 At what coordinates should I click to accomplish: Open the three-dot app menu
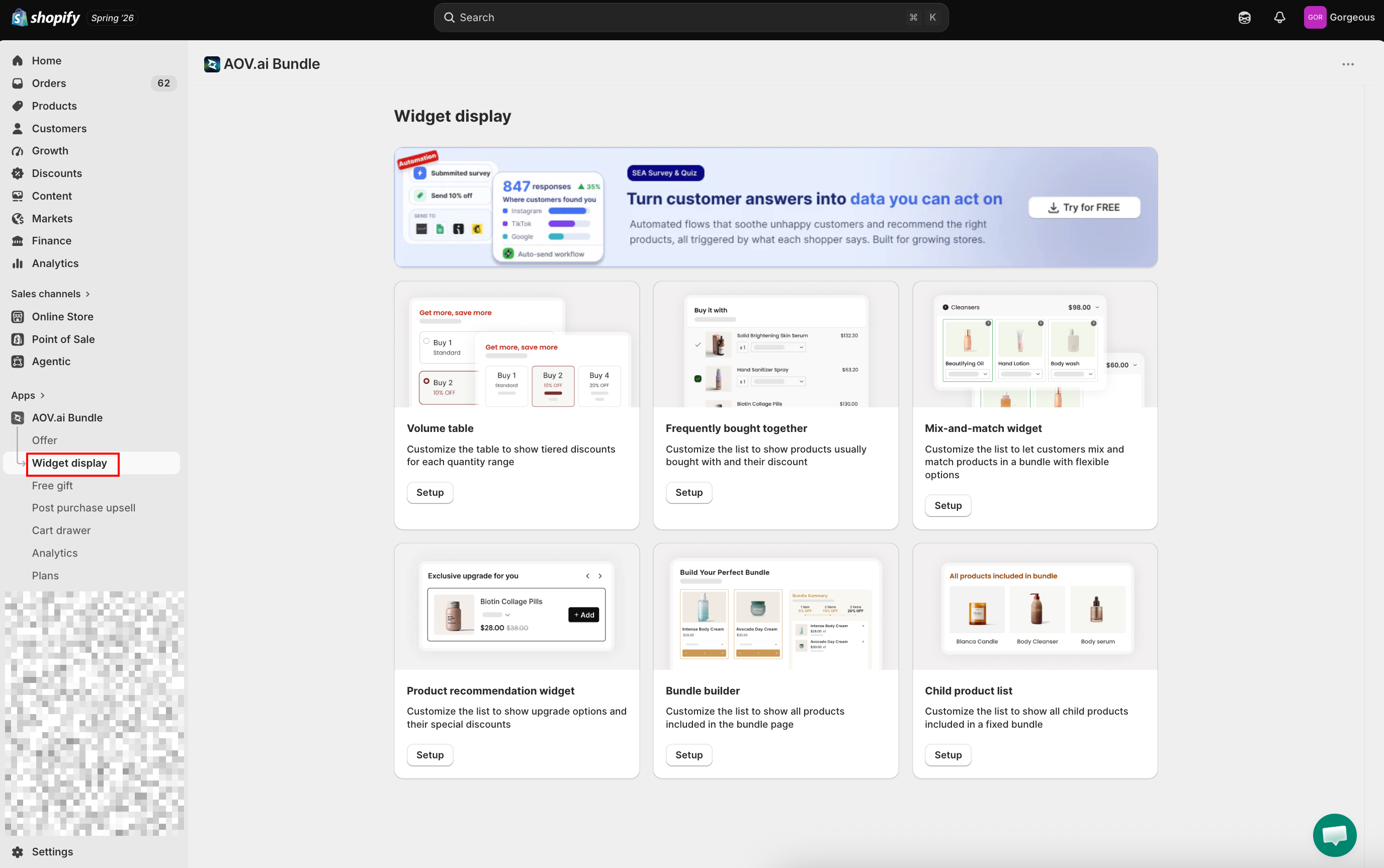tap(1348, 64)
